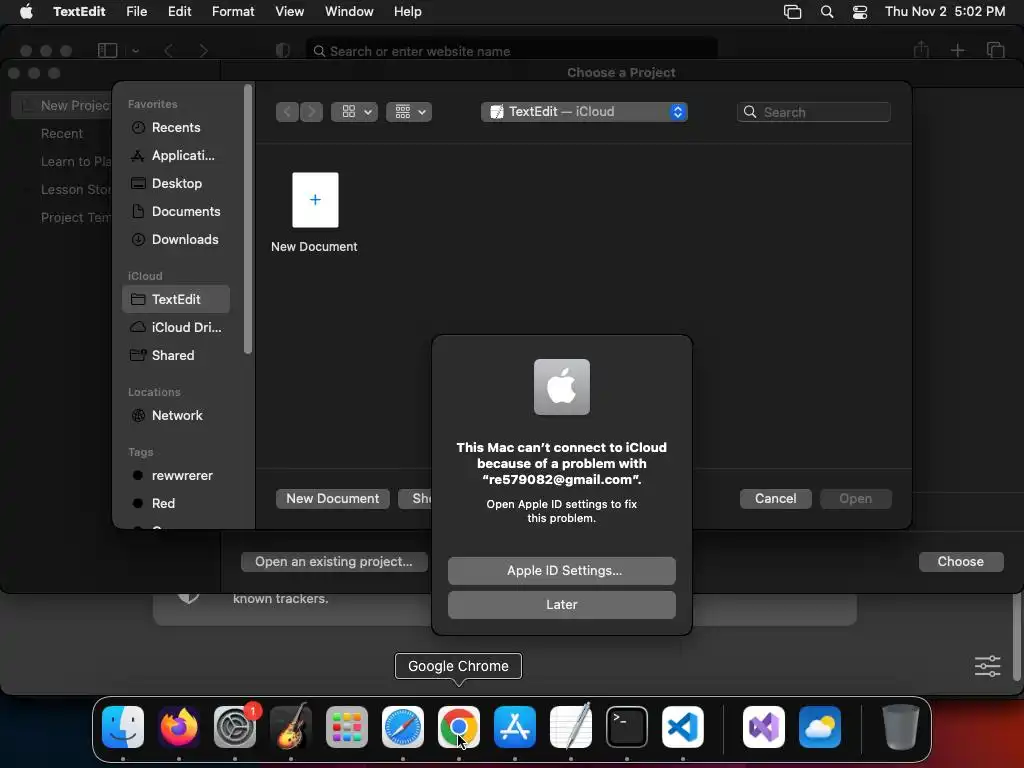Open the Weather app in Dock

click(x=820, y=727)
